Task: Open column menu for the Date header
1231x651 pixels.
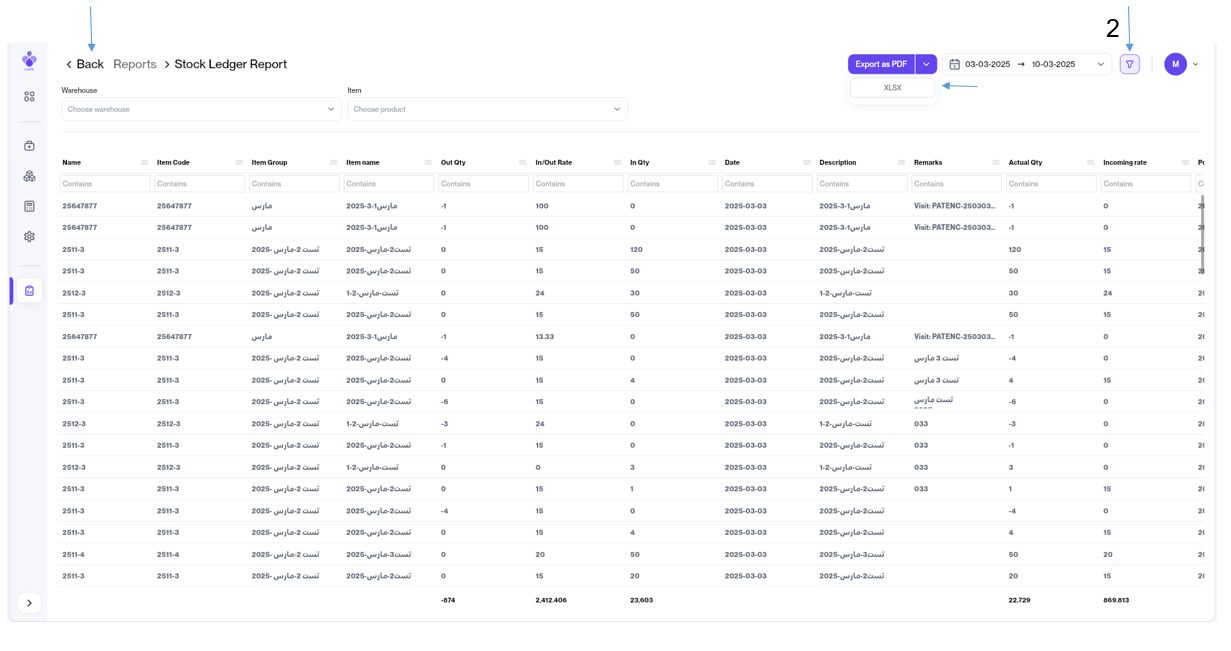Action: (x=806, y=162)
